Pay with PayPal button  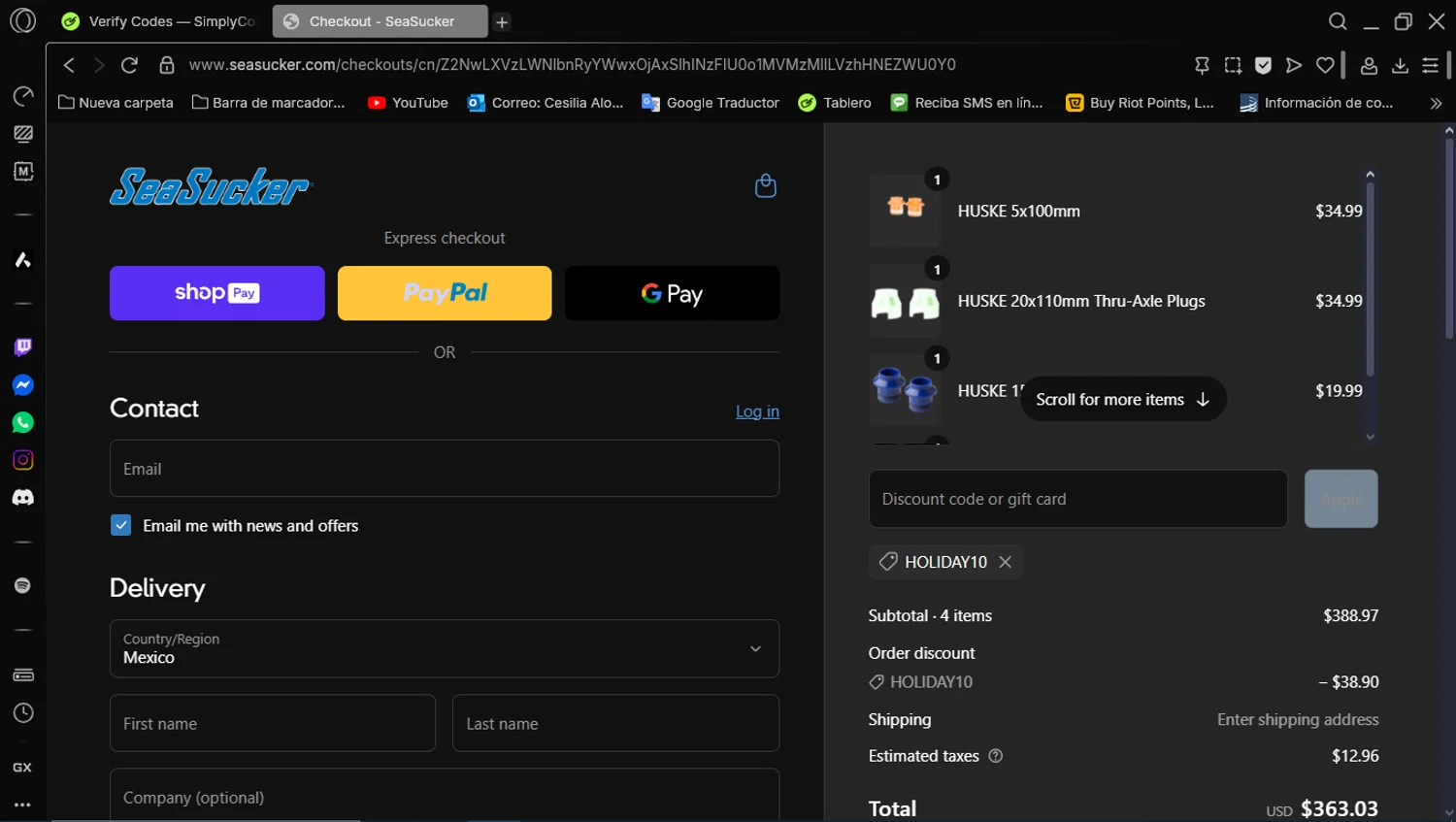click(x=445, y=293)
